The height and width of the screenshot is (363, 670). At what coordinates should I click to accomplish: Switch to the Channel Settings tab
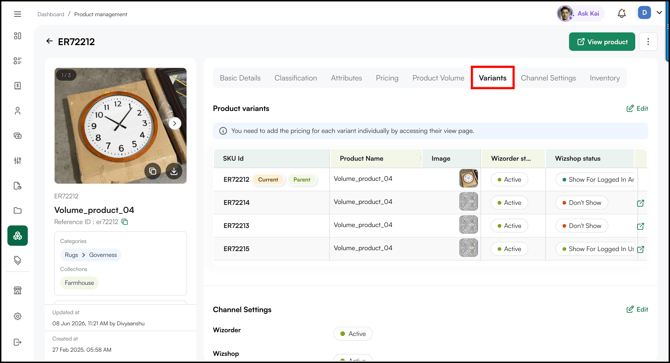click(x=548, y=78)
